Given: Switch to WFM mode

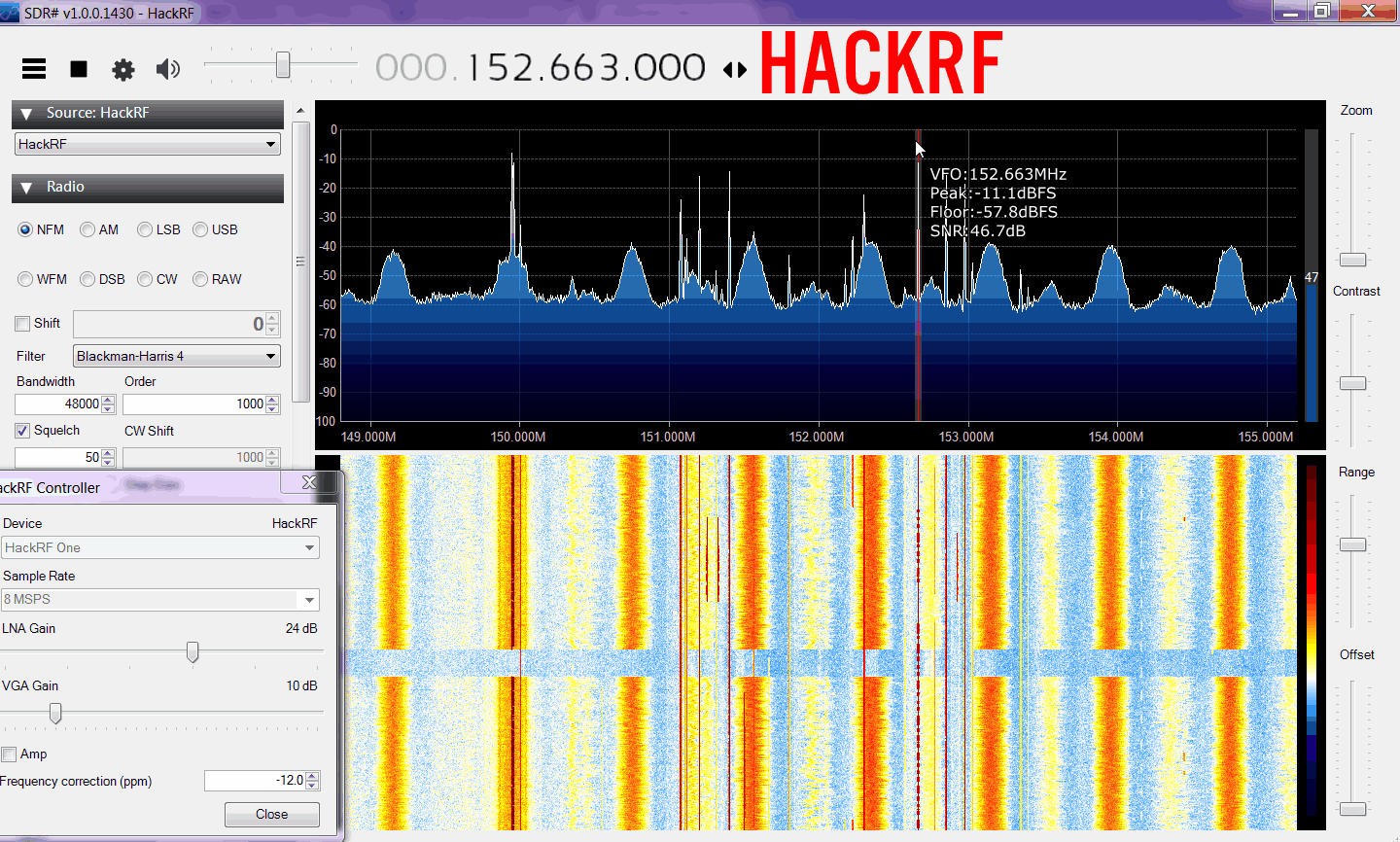Looking at the screenshot, I should click(25, 279).
